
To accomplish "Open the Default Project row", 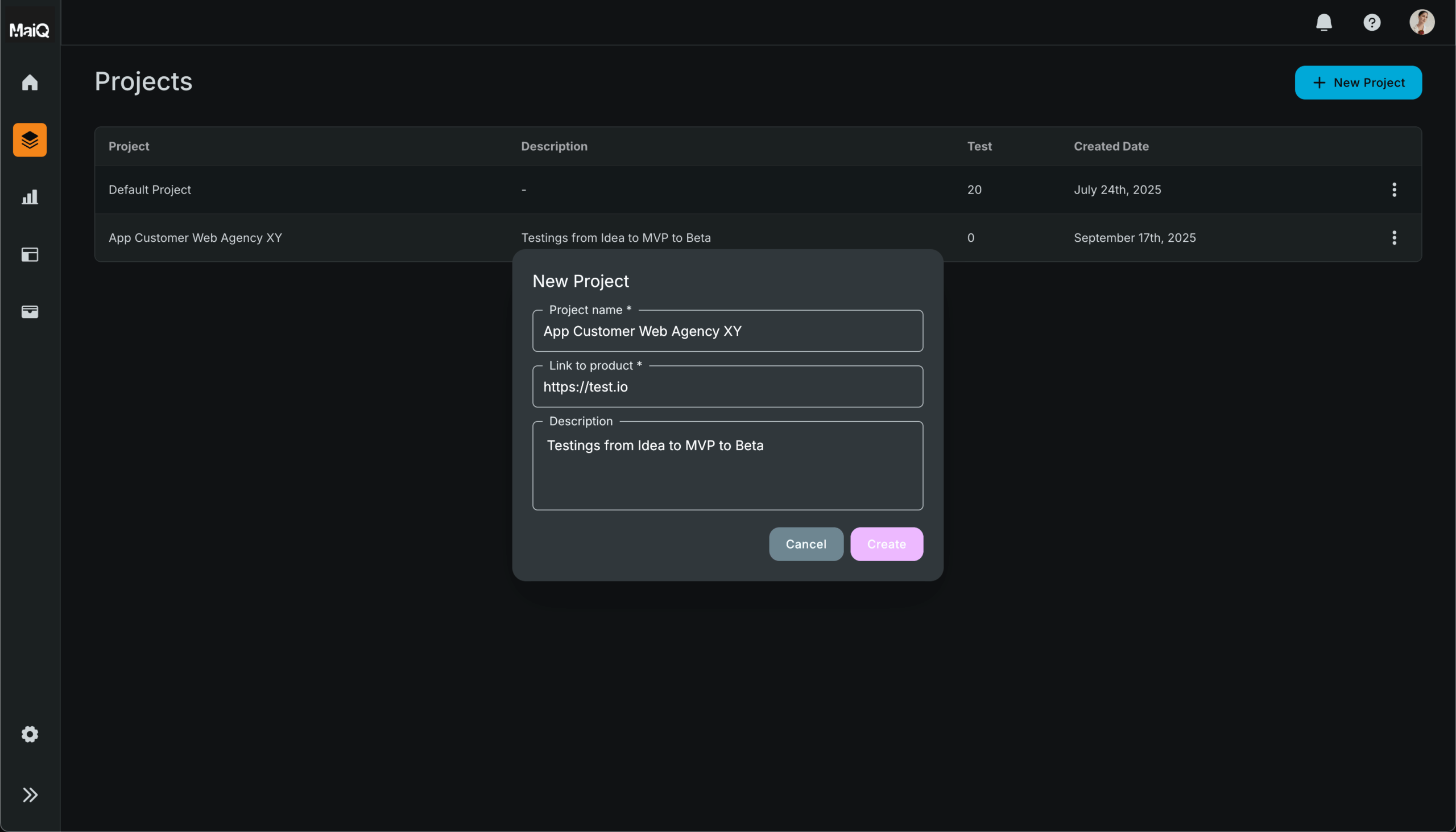I will pyautogui.click(x=150, y=190).
